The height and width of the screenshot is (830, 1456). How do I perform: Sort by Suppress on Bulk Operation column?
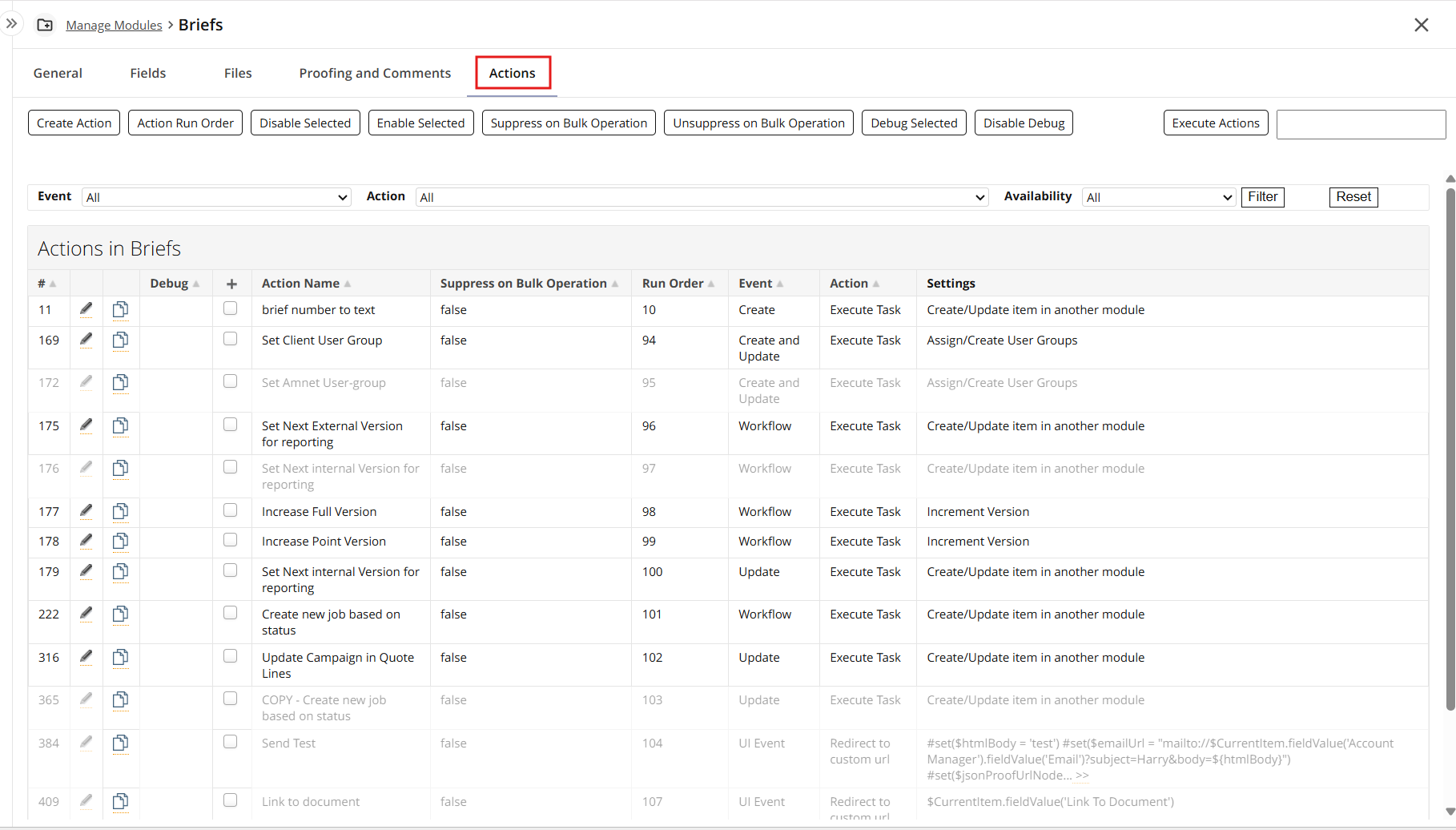[529, 284]
